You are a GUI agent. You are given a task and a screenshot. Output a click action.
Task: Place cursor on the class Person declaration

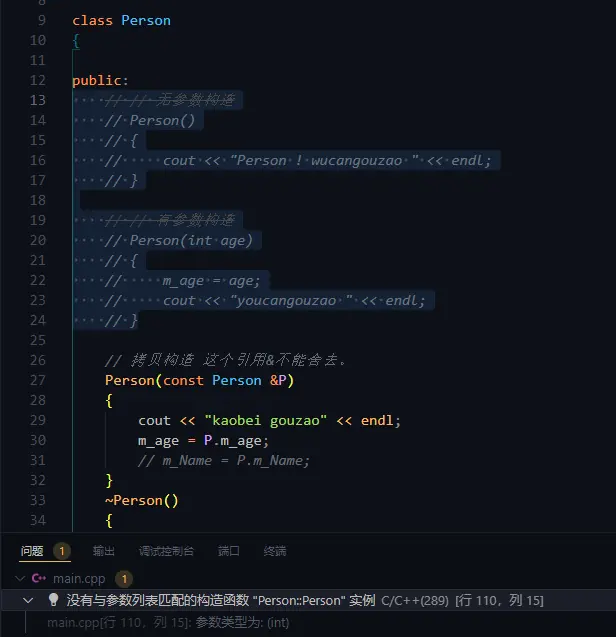(121, 20)
